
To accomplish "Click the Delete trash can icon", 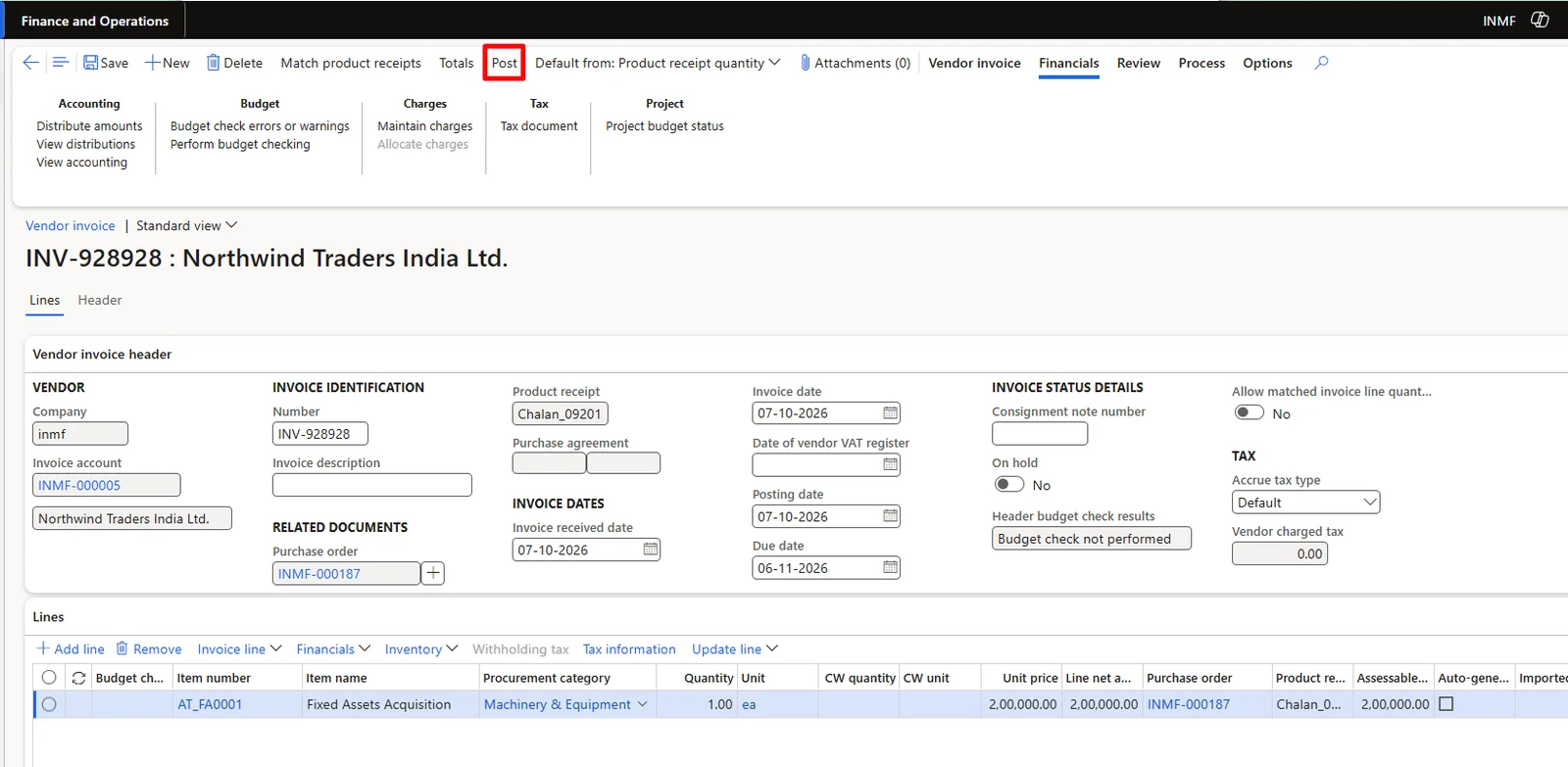I will (x=213, y=63).
